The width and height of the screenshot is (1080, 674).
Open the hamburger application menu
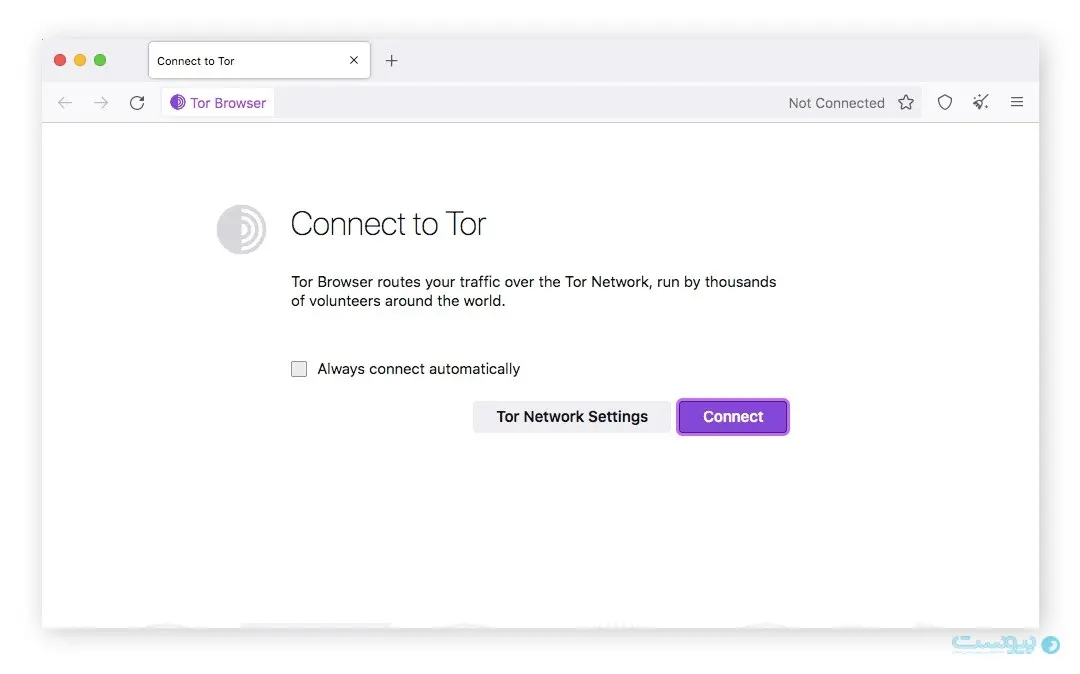point(1017,103)
